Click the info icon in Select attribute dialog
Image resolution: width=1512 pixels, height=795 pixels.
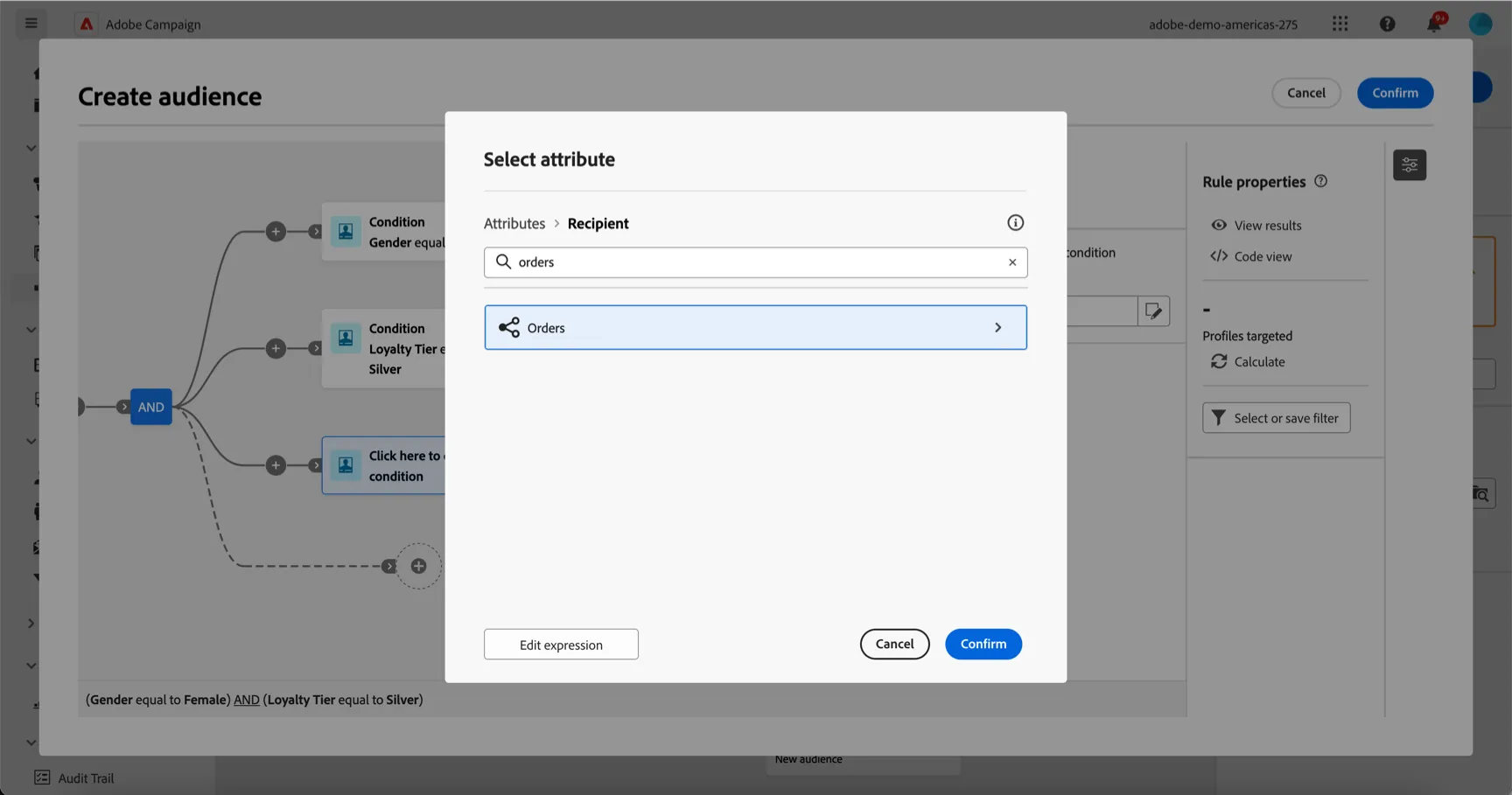click(1015, 223)
